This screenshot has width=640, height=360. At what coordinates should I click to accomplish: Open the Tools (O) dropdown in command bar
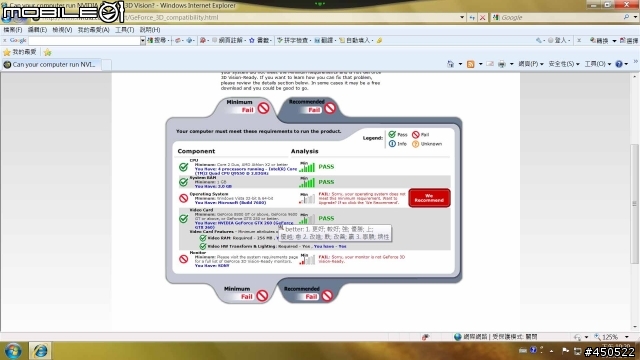coord(598,64)
